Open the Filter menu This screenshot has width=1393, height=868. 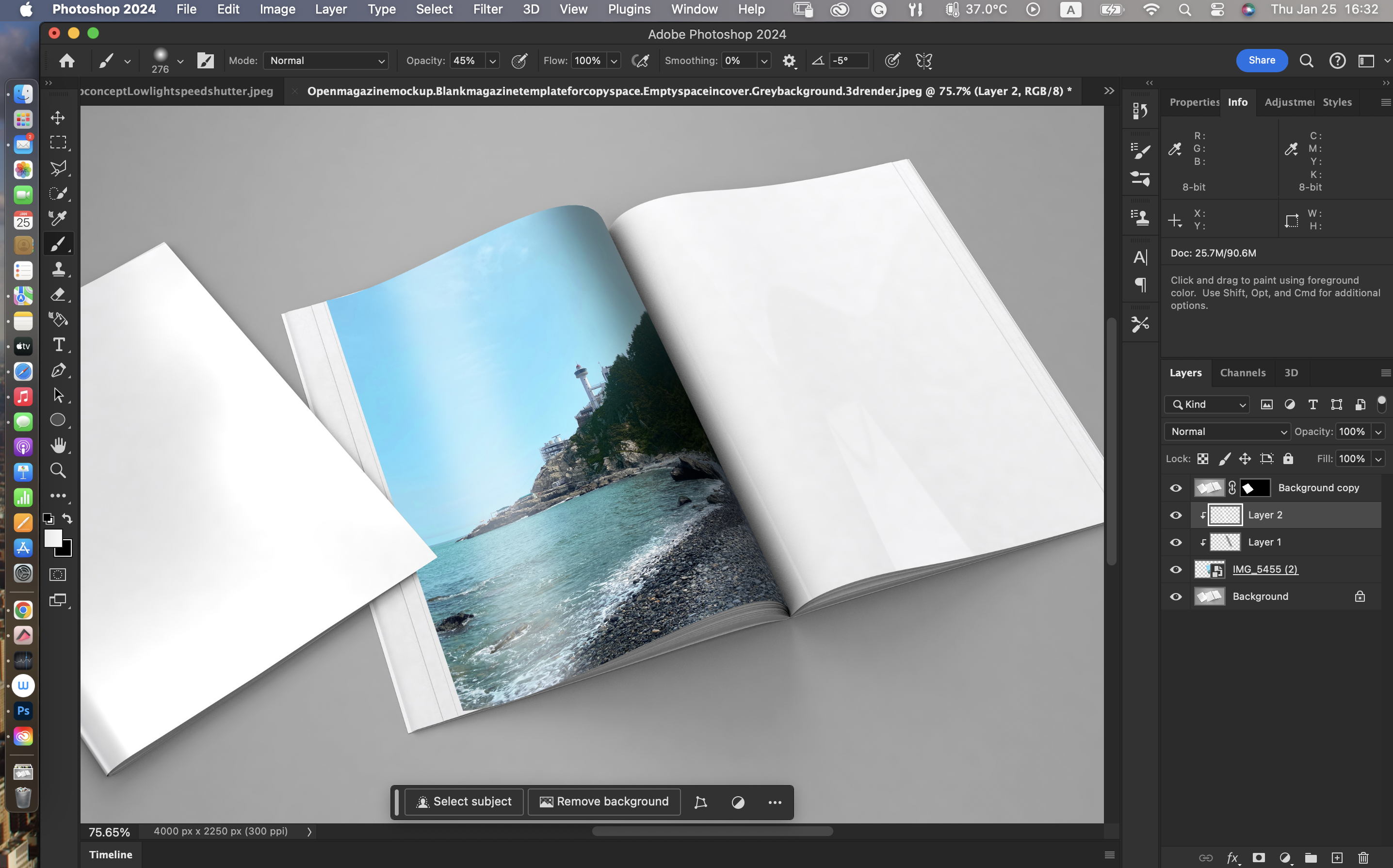[x=487, y=9]
